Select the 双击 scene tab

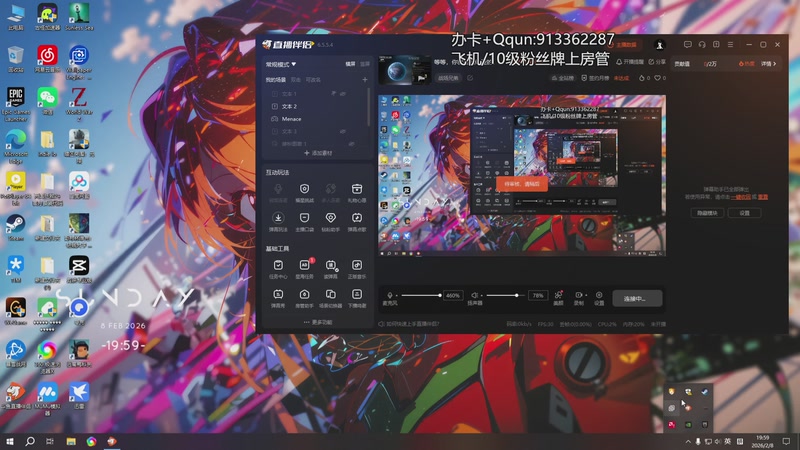pos(295,80)
